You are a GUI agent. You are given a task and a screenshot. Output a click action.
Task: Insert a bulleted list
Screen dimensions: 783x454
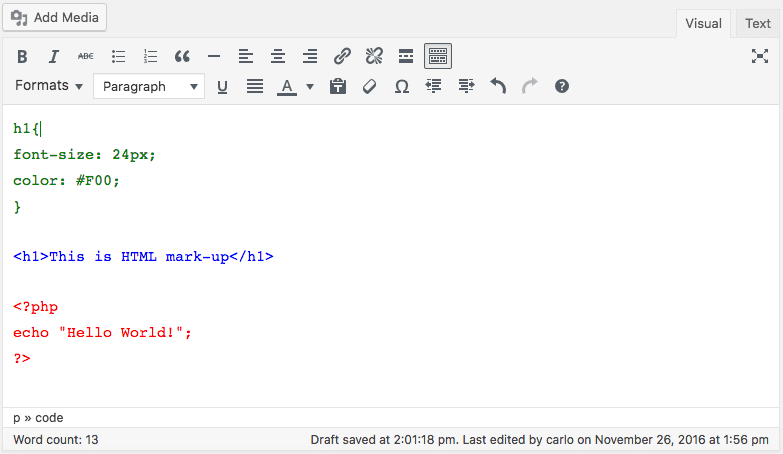coord(118,56)
